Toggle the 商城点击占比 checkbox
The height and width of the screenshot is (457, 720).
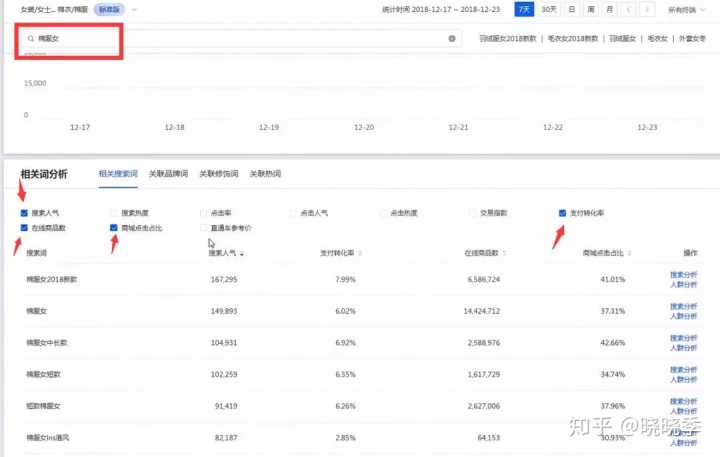pyautogui.click(x=114, y=228)
